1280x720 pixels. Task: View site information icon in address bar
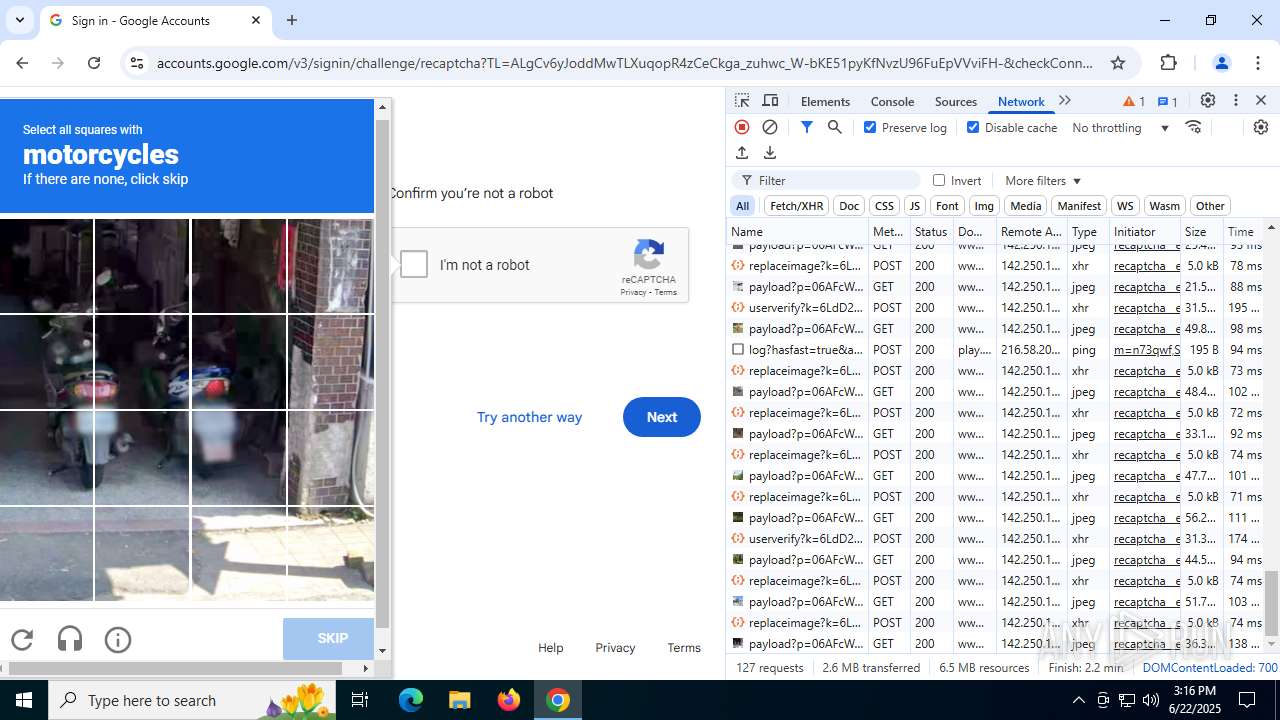[x=137, y=63]
